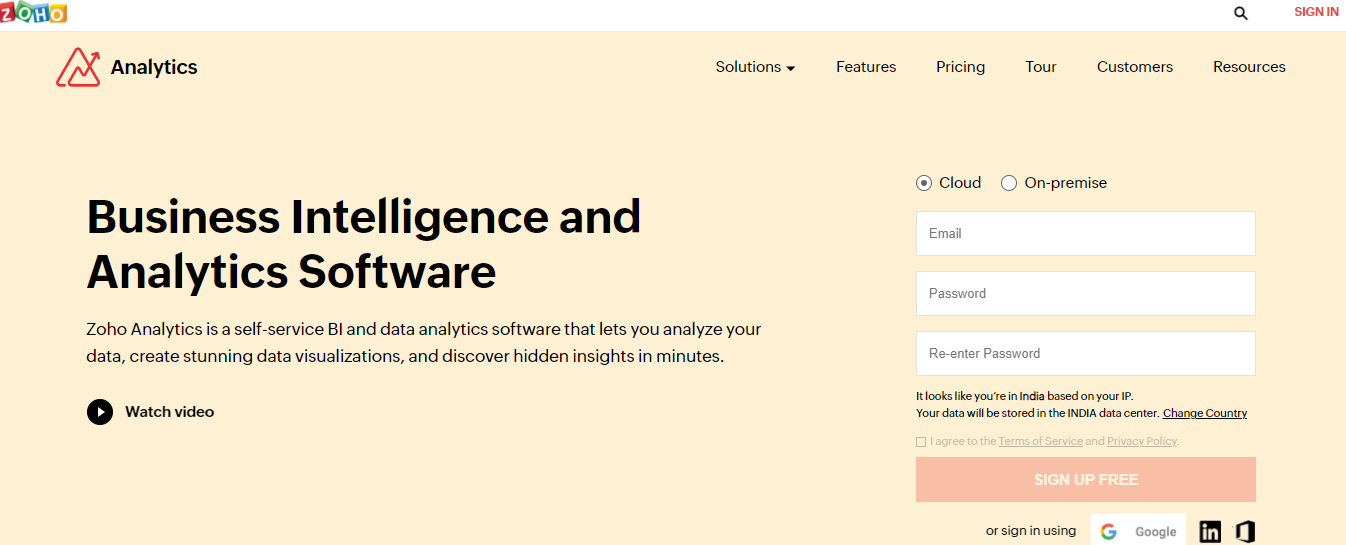Open the Tour menu item
This screenshot has height=545, width=1346.
coord(1041,67)
